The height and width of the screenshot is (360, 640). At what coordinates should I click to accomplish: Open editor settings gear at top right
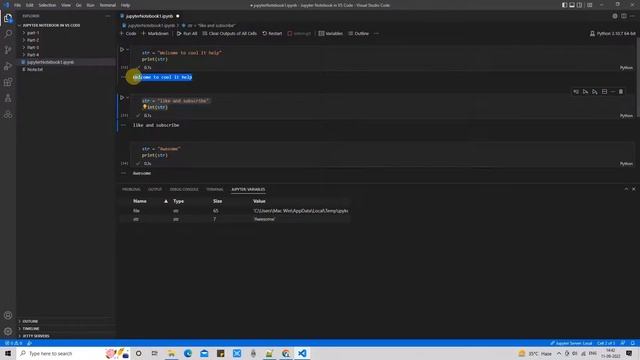click(x=615, y=16)
